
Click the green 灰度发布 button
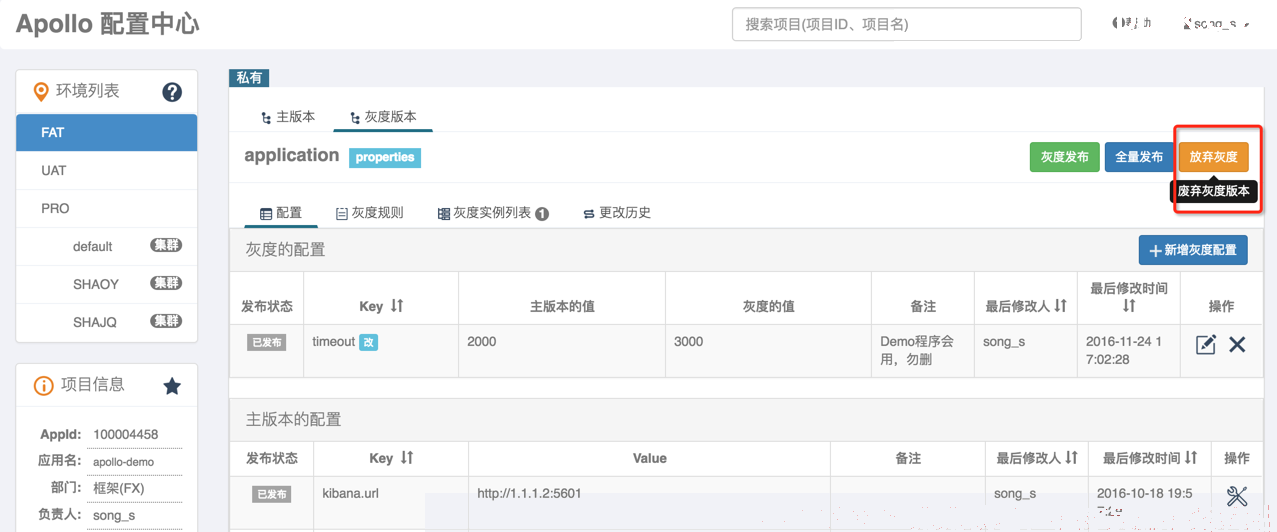point(1065,157)
